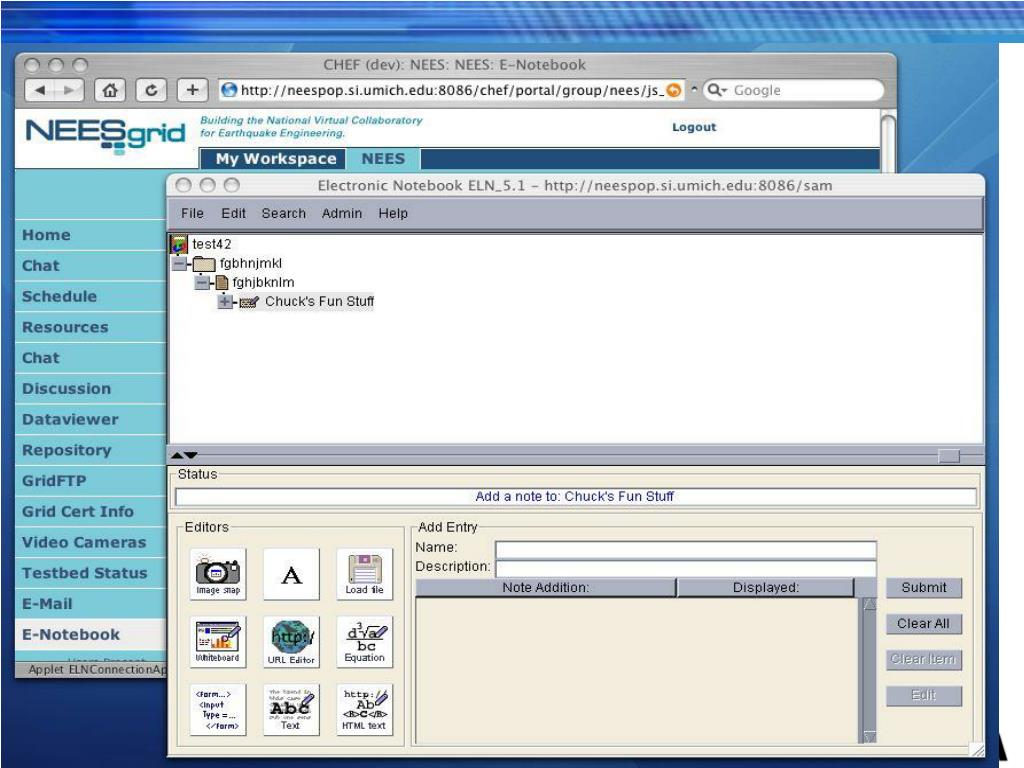Click the Clear All button

[x=923, y=624]
